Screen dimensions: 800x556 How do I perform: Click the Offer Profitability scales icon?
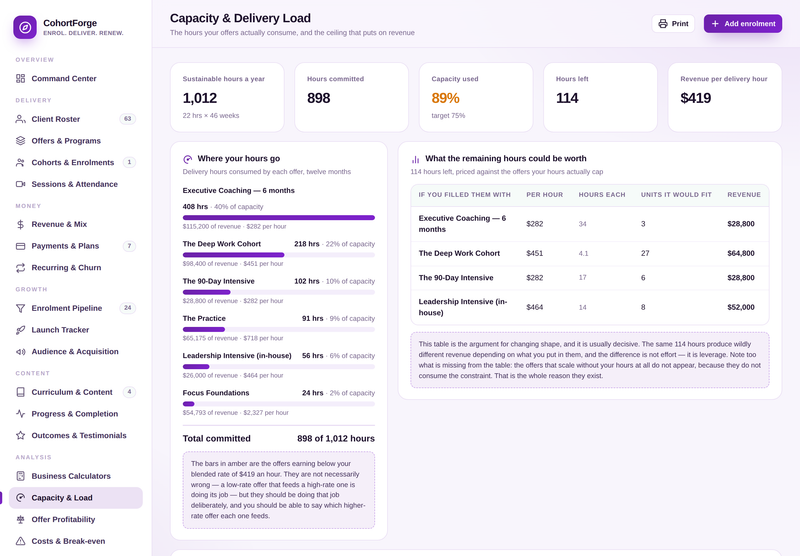click(x=20, y=519)
